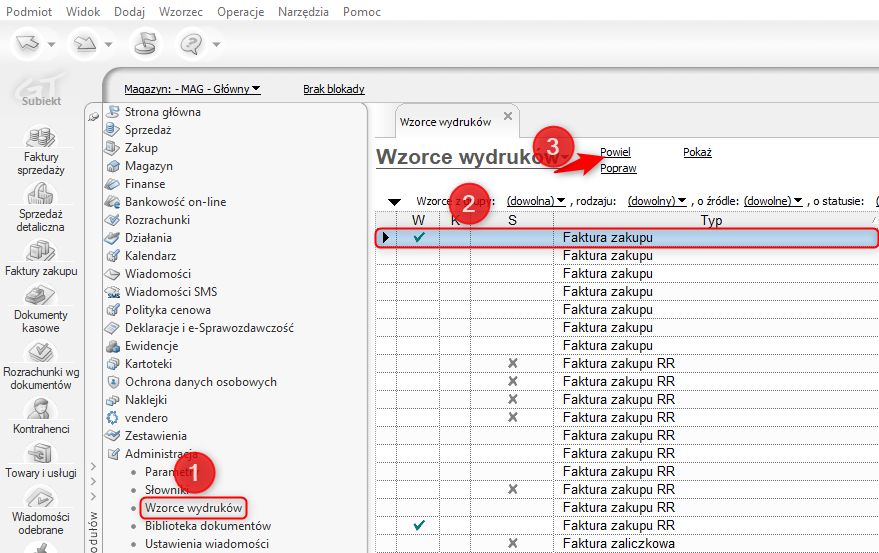This screenshot has height=553, width=879.
Task: Click the Zakup module icon
Action: click(113, 148)
